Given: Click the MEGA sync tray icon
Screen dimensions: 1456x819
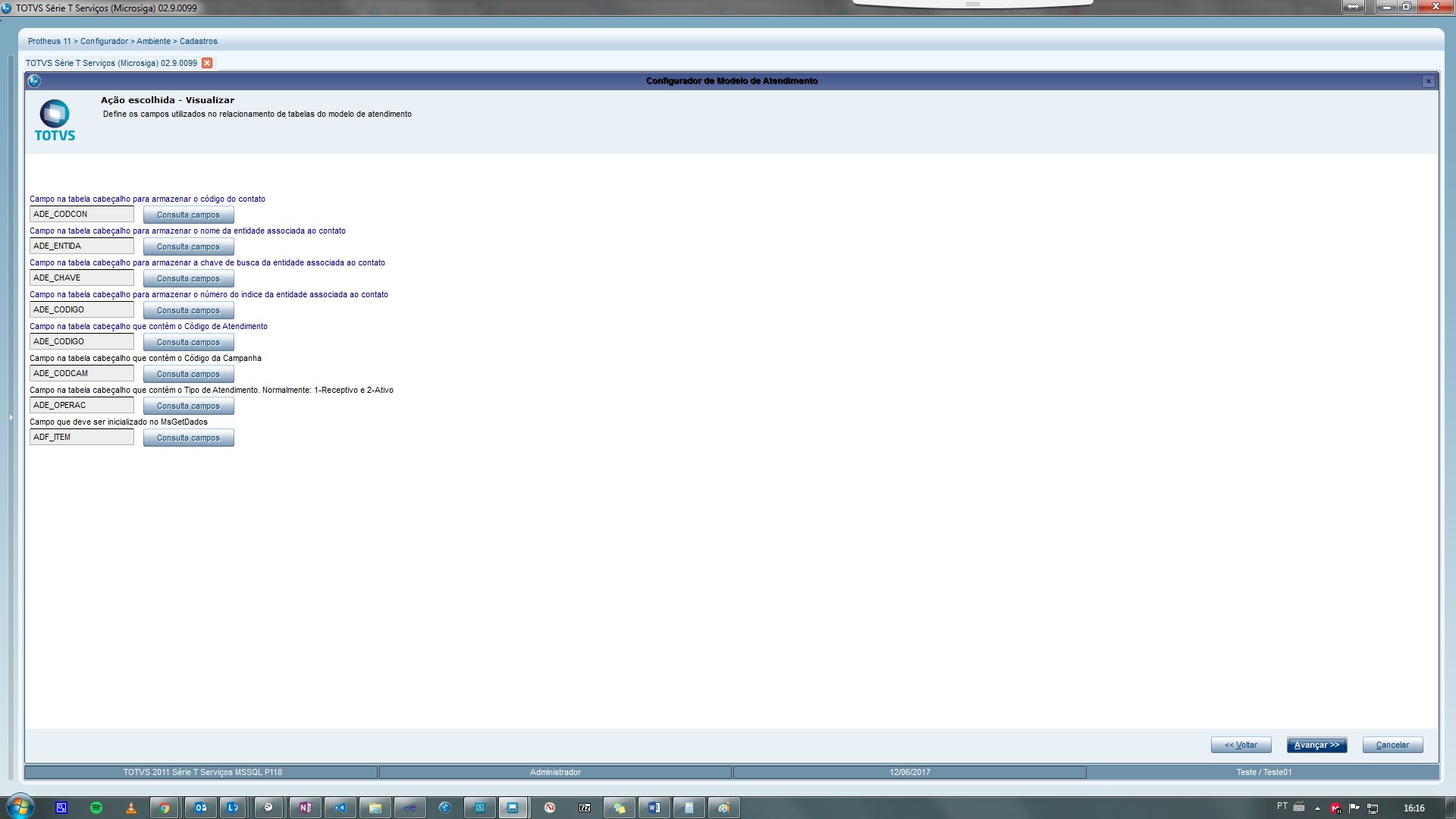Looking at the screenshot, I should point(1335,808).
